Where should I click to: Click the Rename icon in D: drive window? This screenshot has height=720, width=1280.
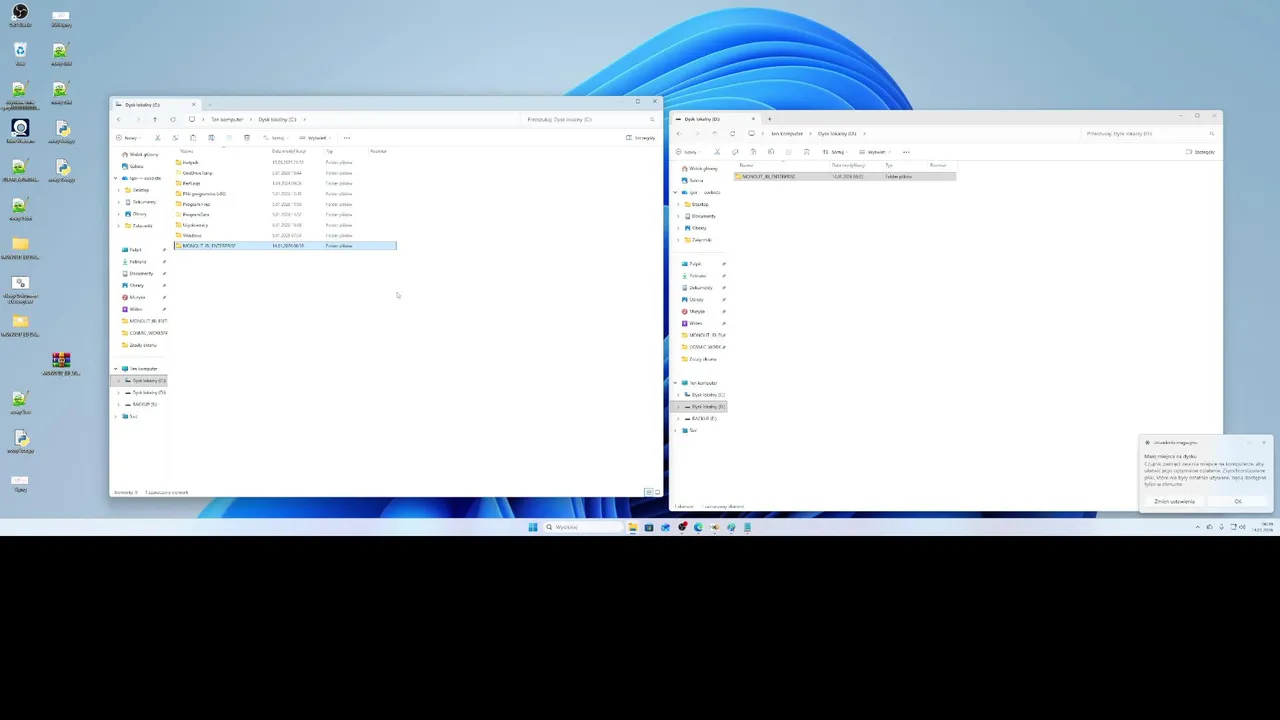pyautogui.click(x=771, y=152)
